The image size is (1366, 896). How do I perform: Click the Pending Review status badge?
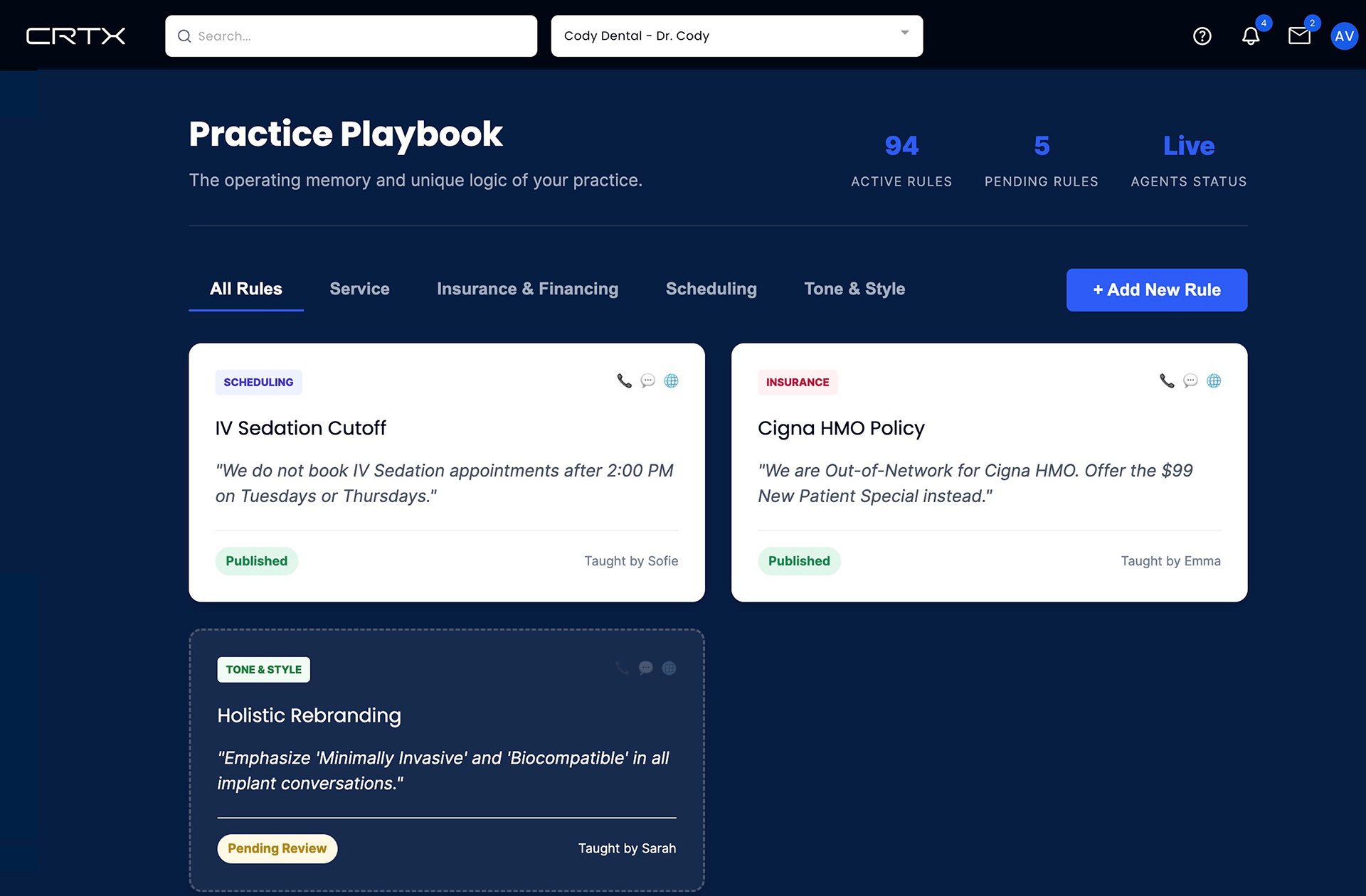(277, 848)
